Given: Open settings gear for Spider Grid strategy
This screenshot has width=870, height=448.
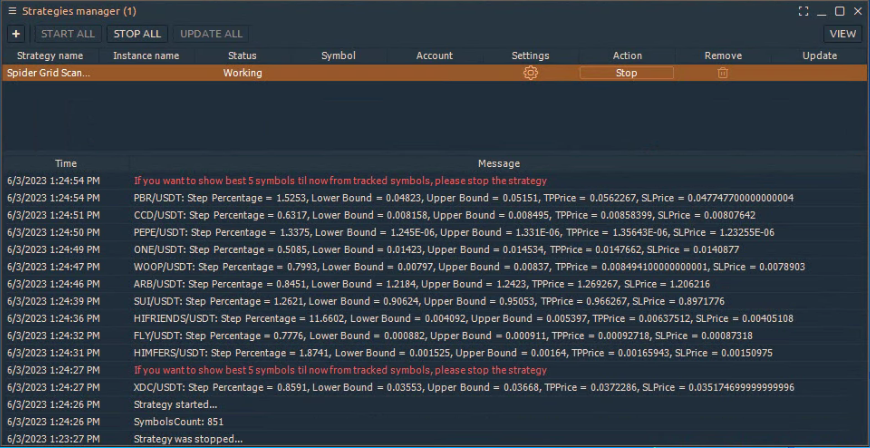Looking at the screenshot, I should (530, 73).
